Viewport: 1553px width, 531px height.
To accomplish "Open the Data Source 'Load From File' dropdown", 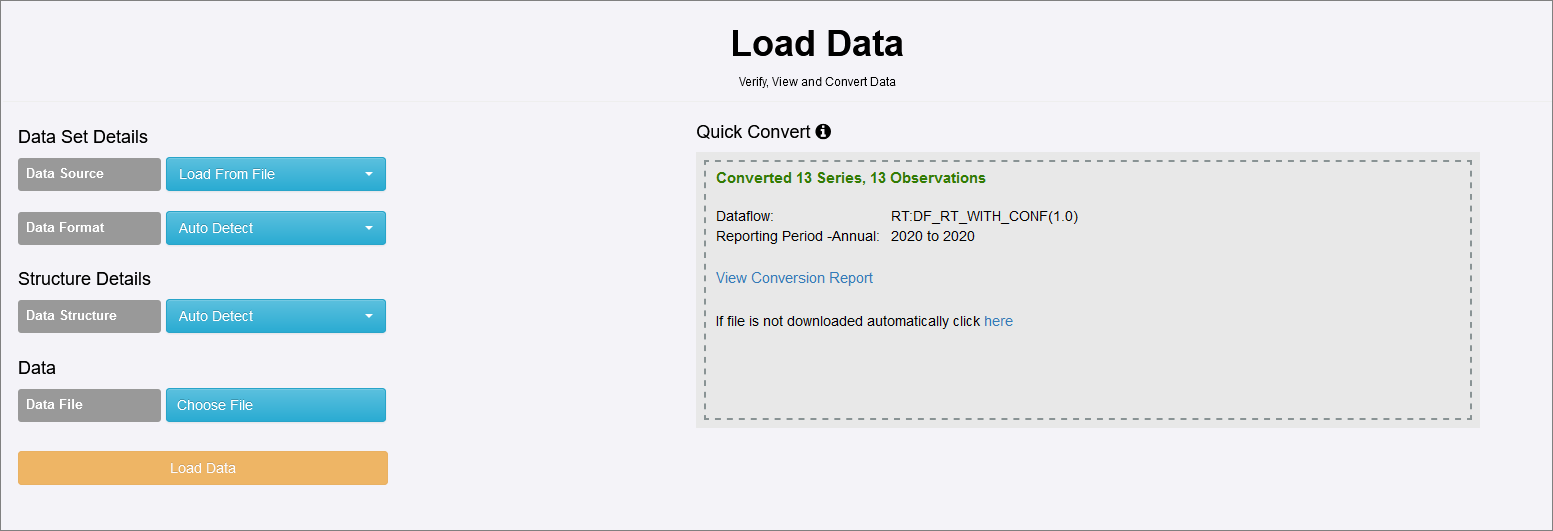I will 275,174.
